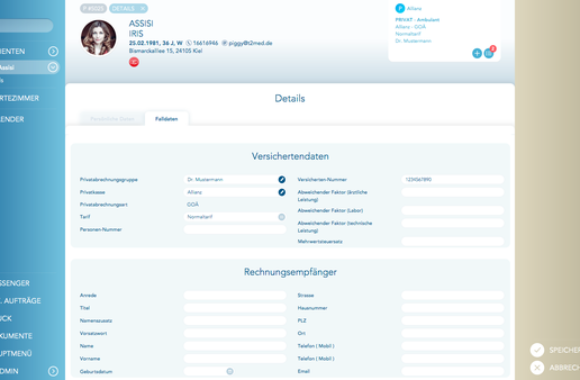
Task: Close the DETAILS breadcrumb tag
Action: pyautogui.click(x=143, y=8)
